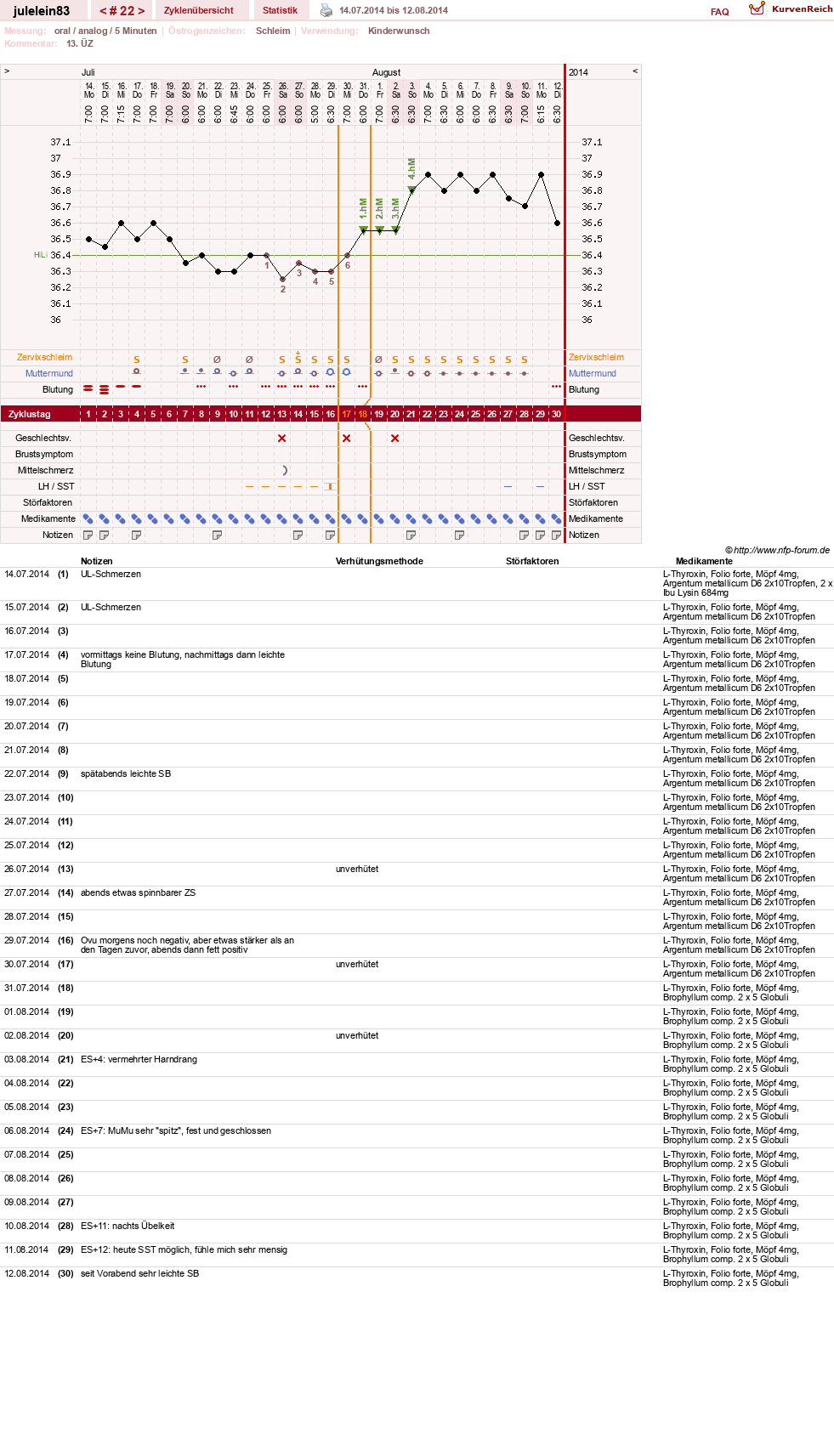Expand chart with the top-left '>' arrow

7,71
